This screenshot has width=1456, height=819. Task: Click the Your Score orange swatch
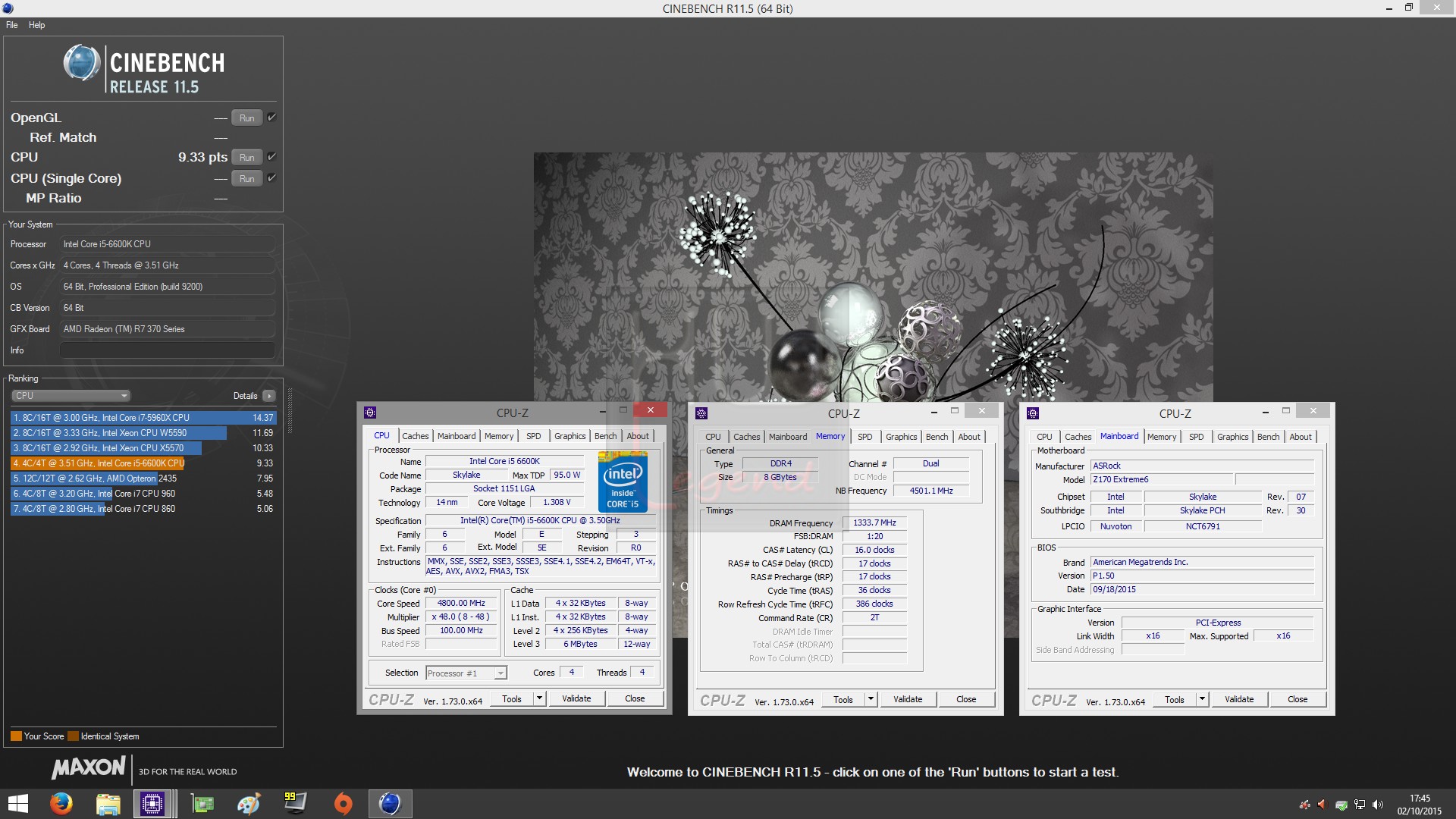(x=16, y=736)
